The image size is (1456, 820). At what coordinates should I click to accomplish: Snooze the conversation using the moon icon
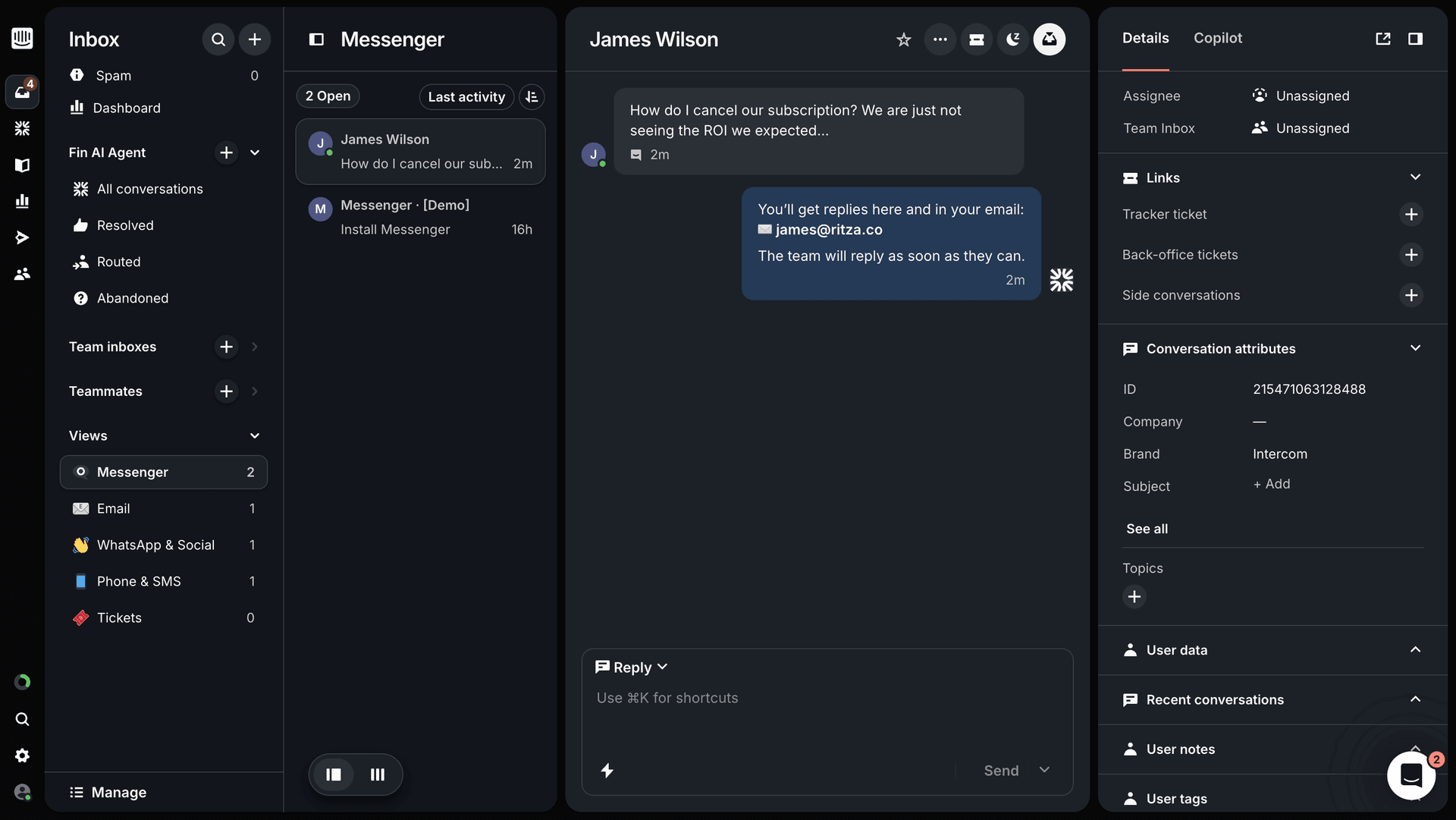pos(1013,39)
